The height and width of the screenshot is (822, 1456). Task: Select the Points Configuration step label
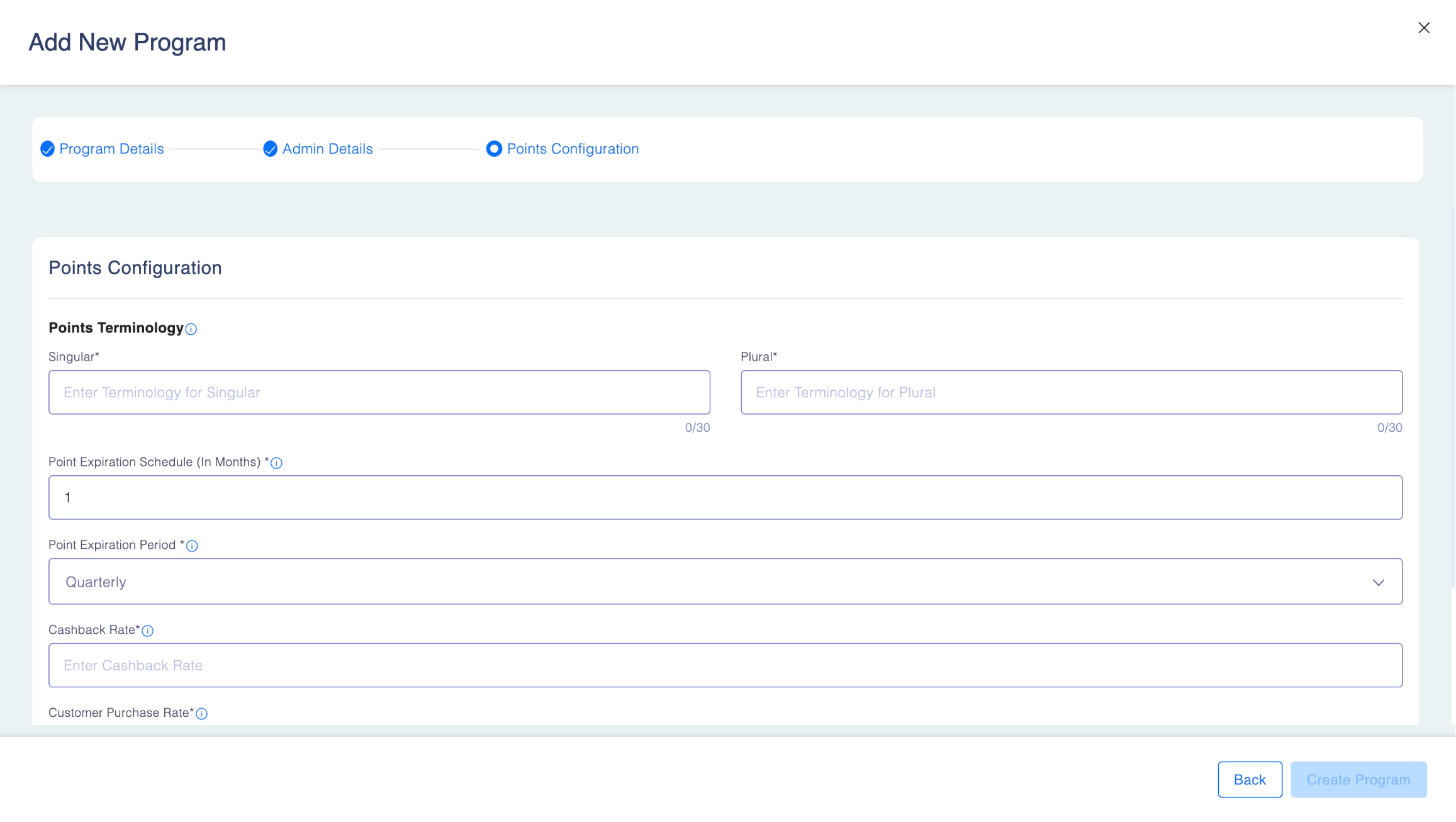573,149
